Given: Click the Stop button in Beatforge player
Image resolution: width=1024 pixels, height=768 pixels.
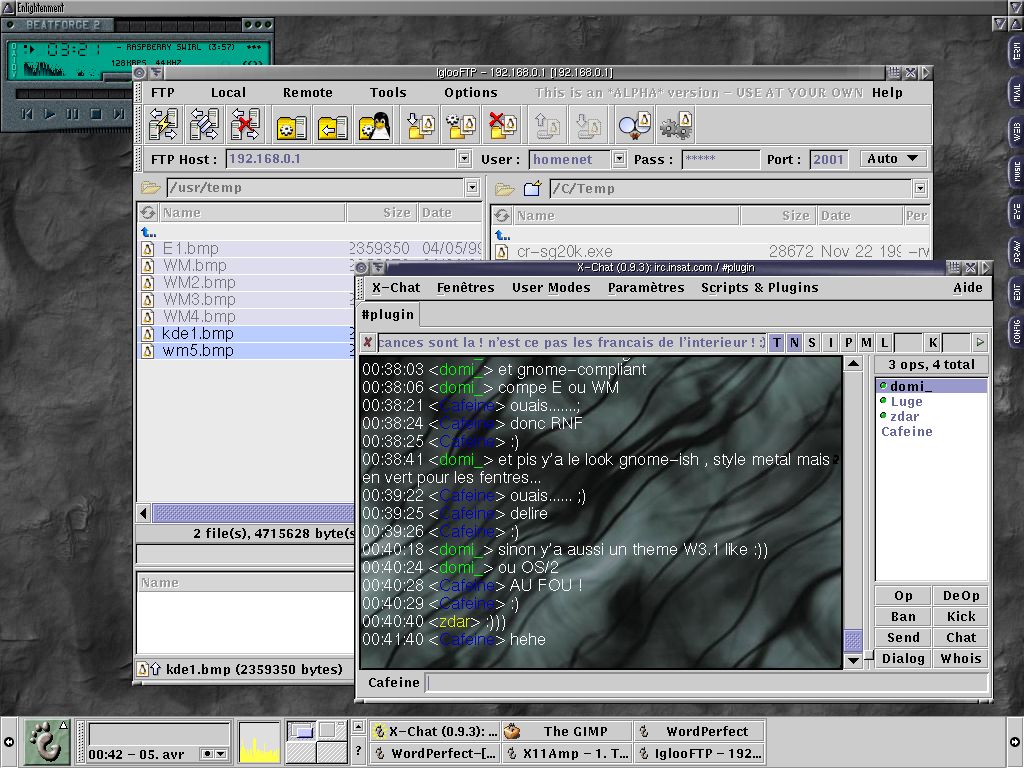Looking at the screenshot, I should [x=95, y=114].
